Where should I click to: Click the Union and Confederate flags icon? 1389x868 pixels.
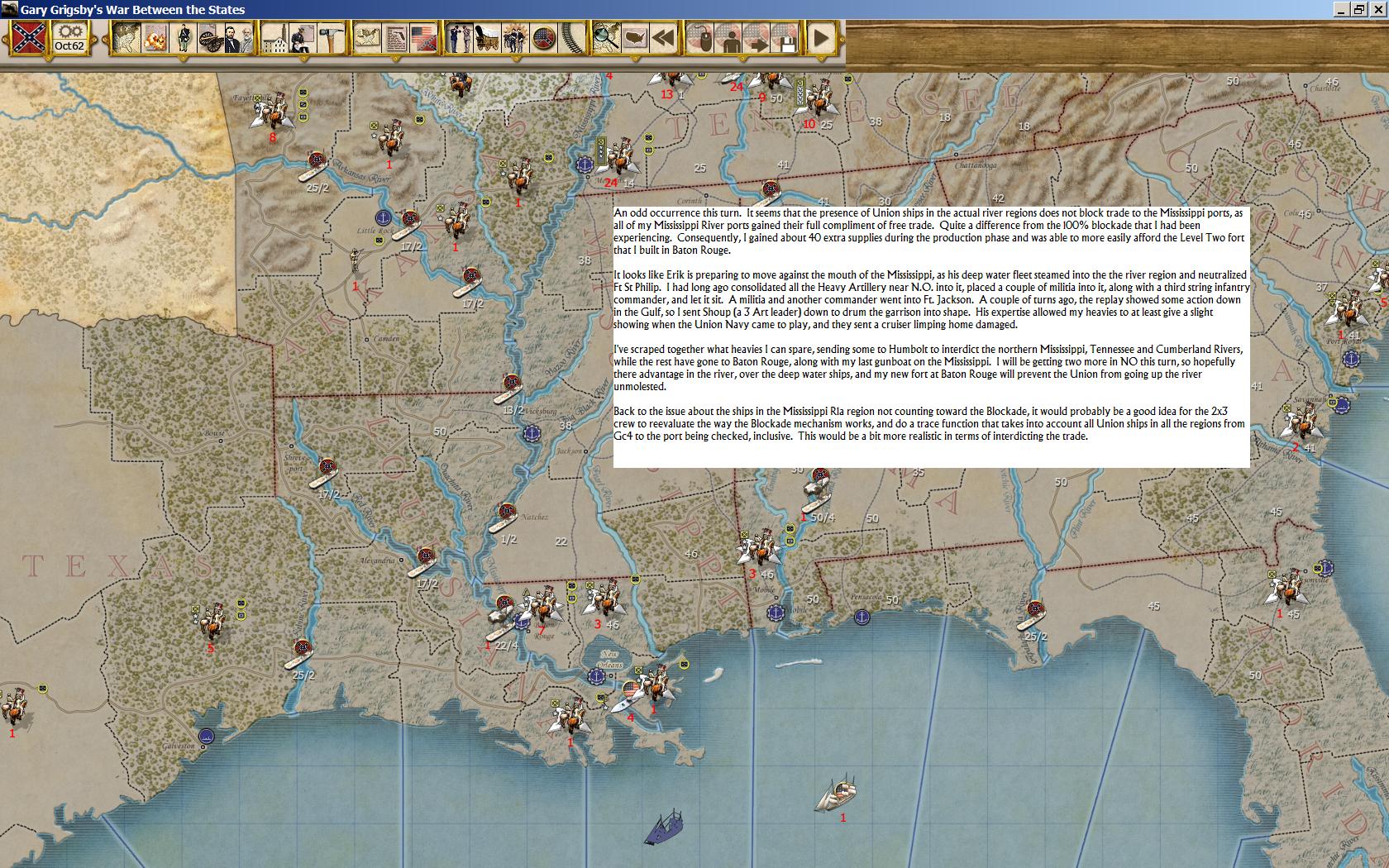(422, 38)
